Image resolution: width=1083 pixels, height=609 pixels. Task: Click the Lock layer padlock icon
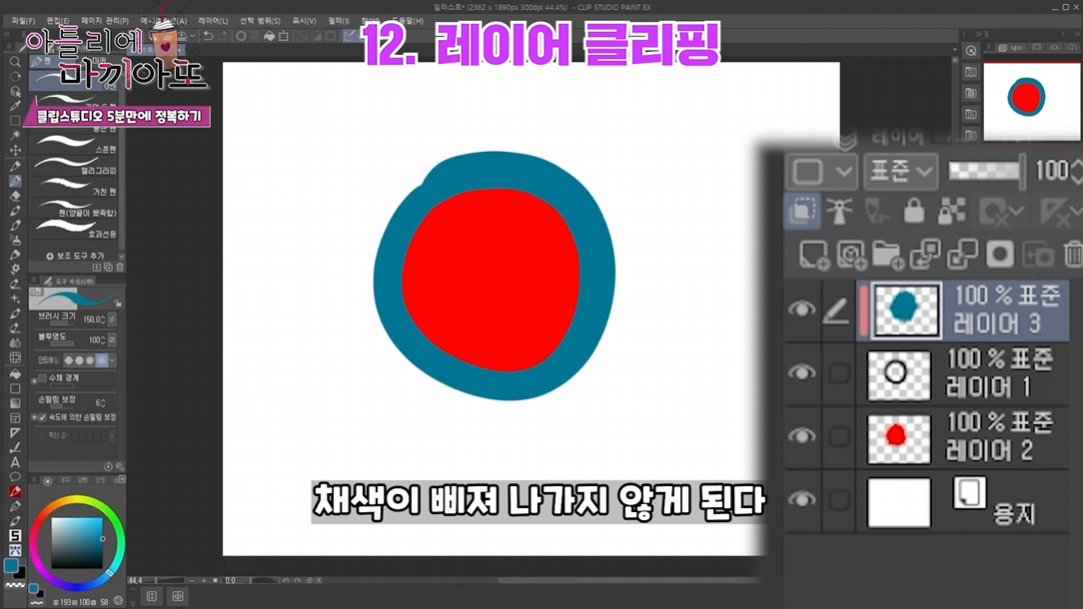pos(914,211)
